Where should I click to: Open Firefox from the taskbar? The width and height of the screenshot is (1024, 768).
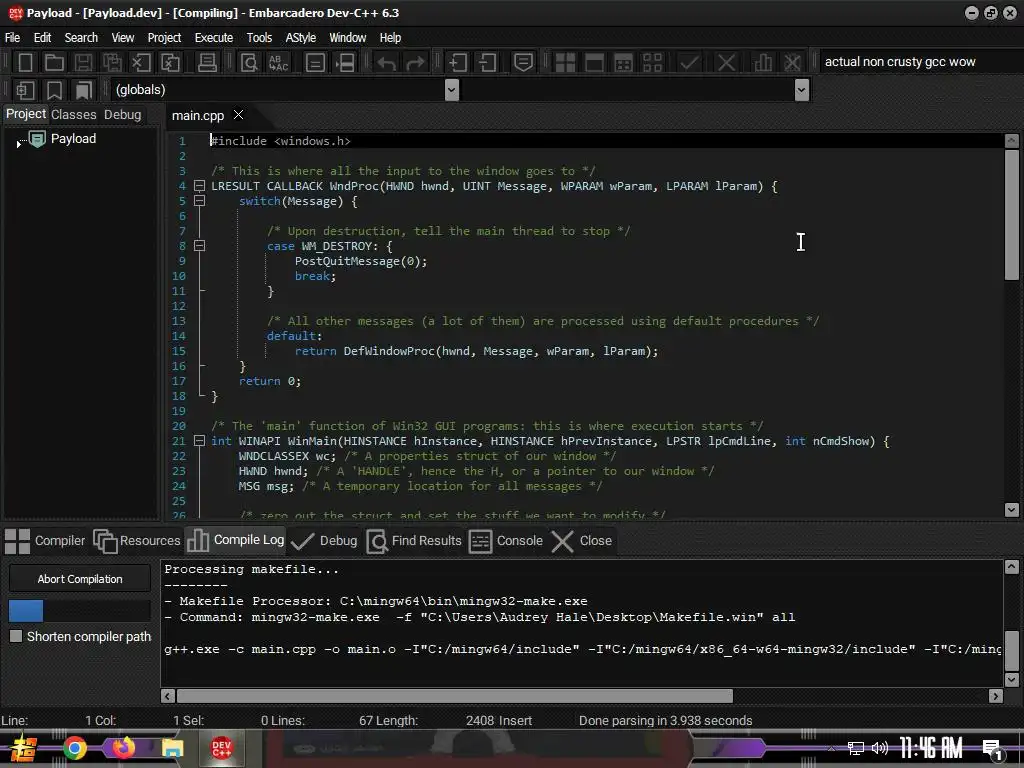[123, 748]
